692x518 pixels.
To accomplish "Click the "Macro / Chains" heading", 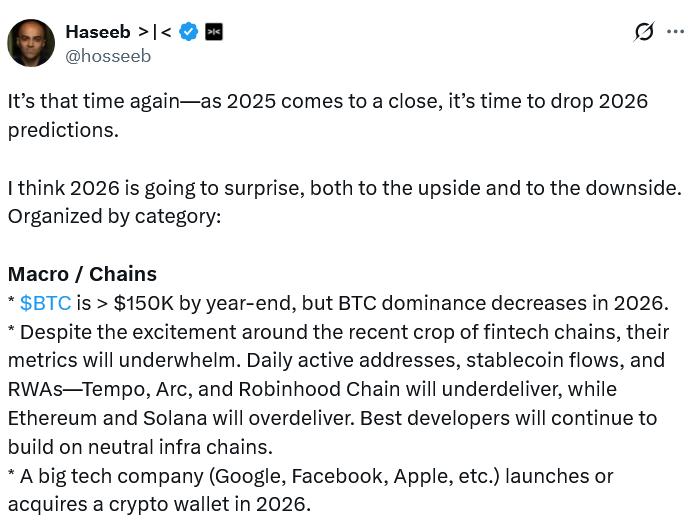I will (82, 274).
